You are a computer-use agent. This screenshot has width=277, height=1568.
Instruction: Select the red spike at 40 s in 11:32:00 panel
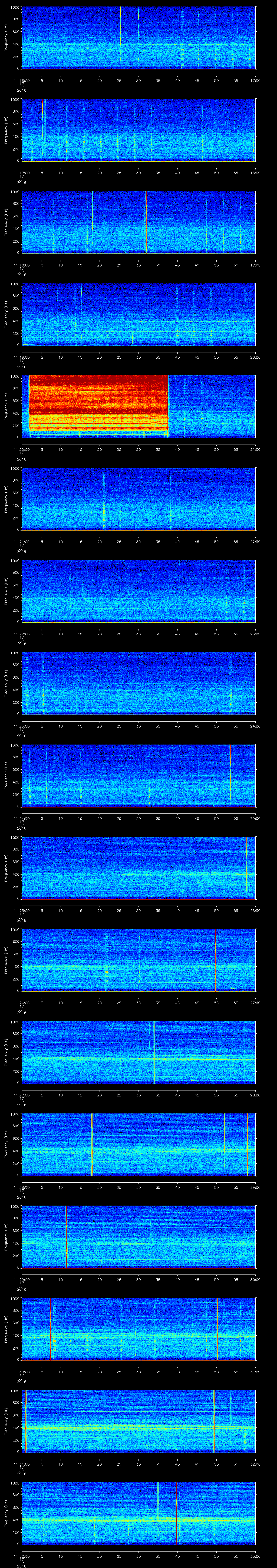click(x=177, y=1513)
